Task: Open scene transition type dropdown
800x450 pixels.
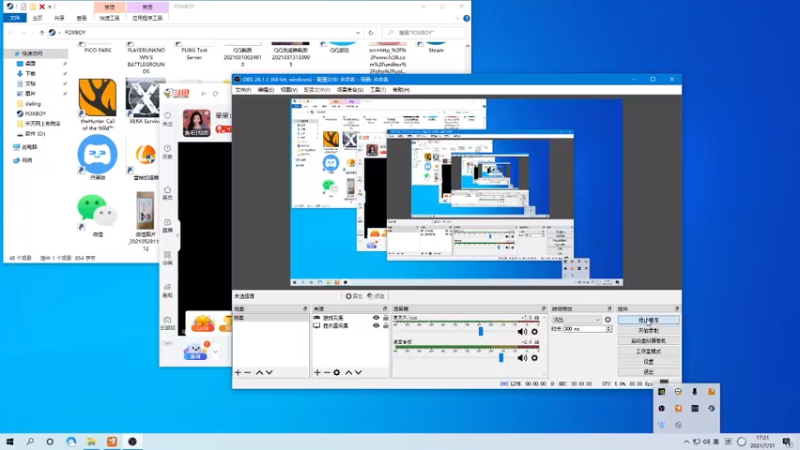Action: [x=576, y=319]
